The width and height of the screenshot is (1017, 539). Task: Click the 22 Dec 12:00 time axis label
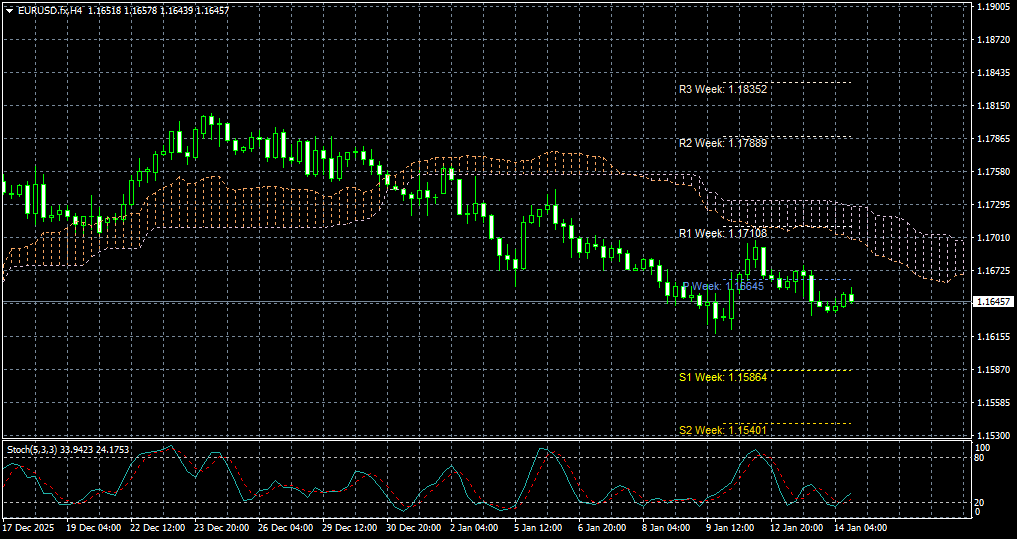point(156,528)
